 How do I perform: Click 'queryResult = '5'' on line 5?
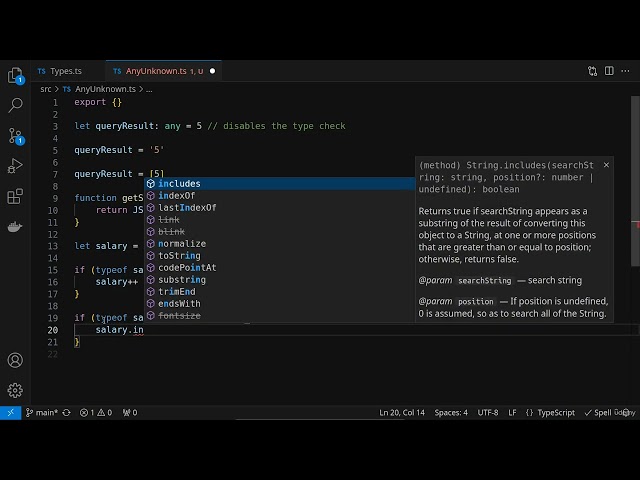[x=119, y=150]
